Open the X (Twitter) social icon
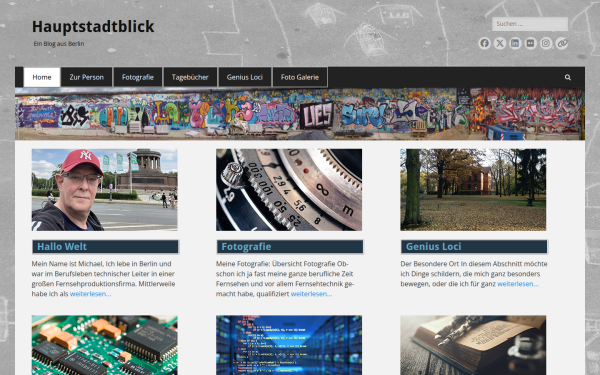 click(500, 43)
